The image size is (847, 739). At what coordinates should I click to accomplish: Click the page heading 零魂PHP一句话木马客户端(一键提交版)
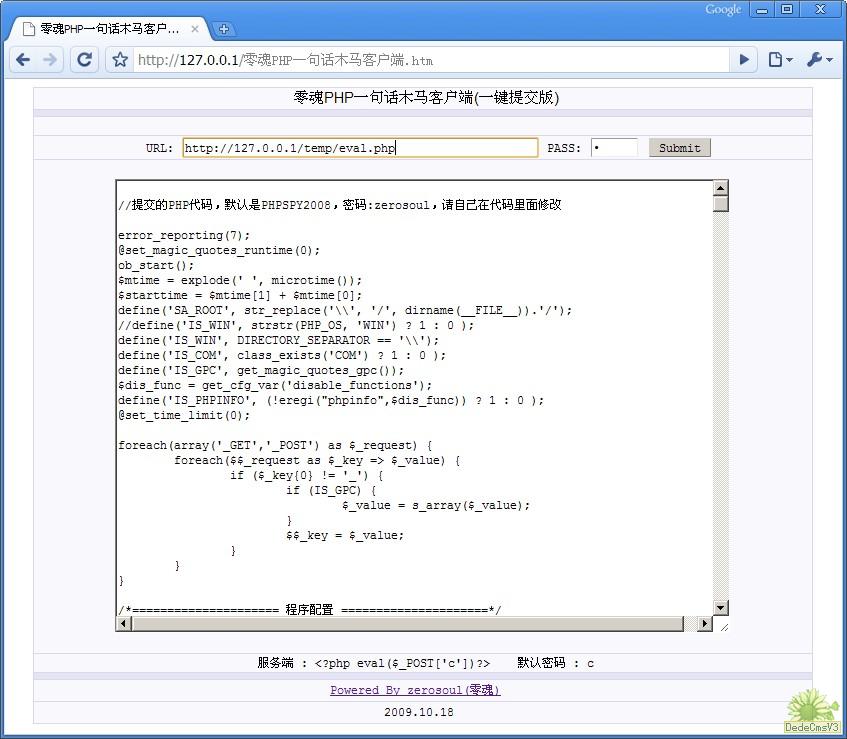coord(426,97)
